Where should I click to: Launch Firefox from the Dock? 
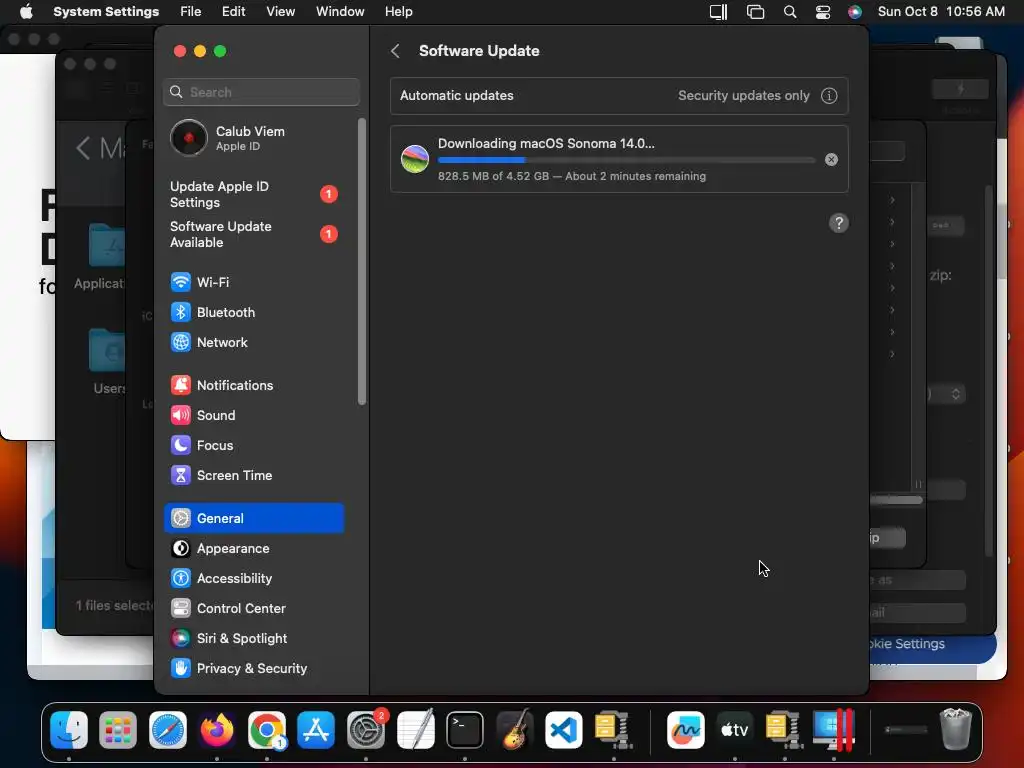tap(217, 729)
